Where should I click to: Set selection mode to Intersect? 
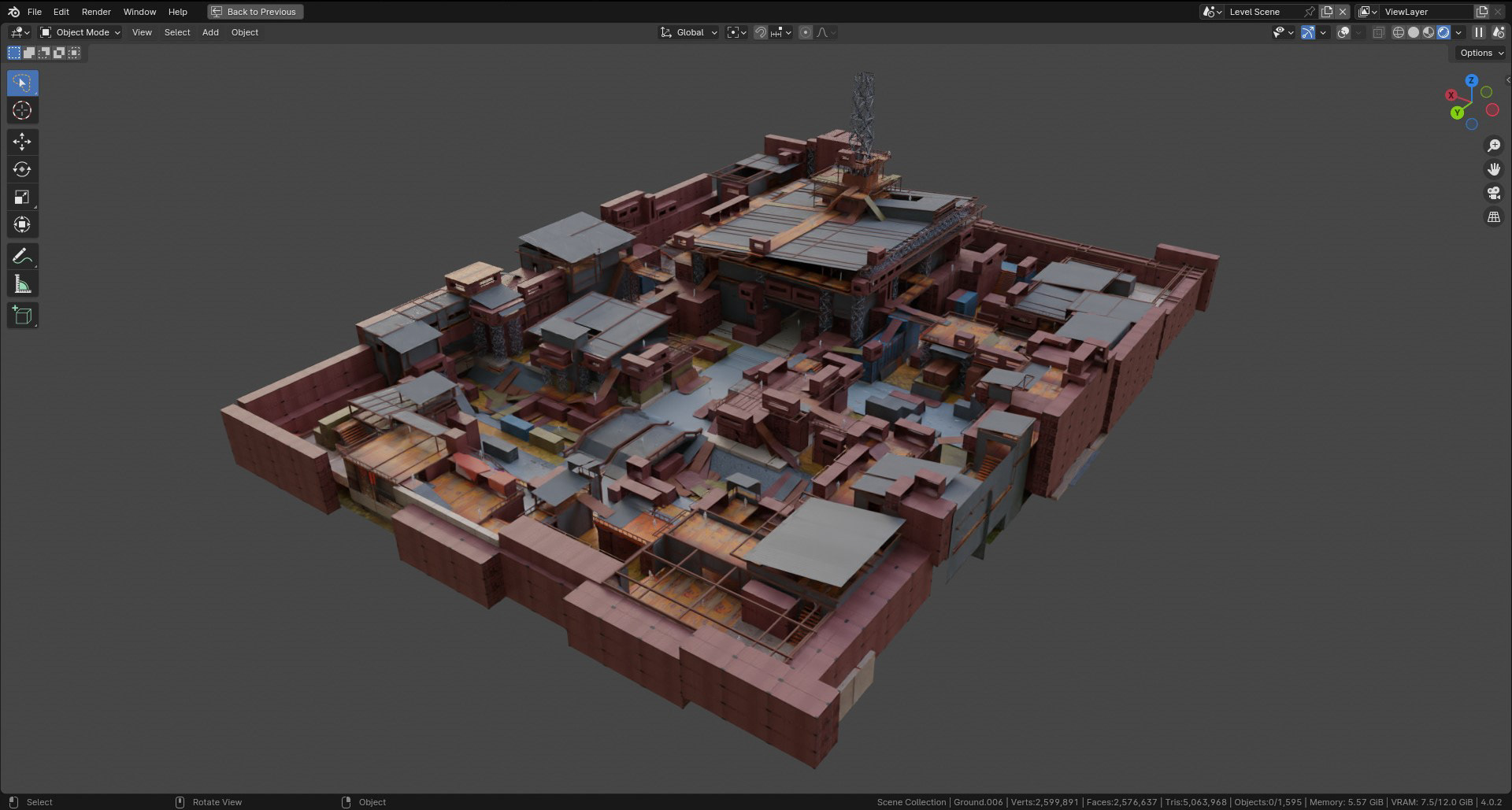[74, 53]
